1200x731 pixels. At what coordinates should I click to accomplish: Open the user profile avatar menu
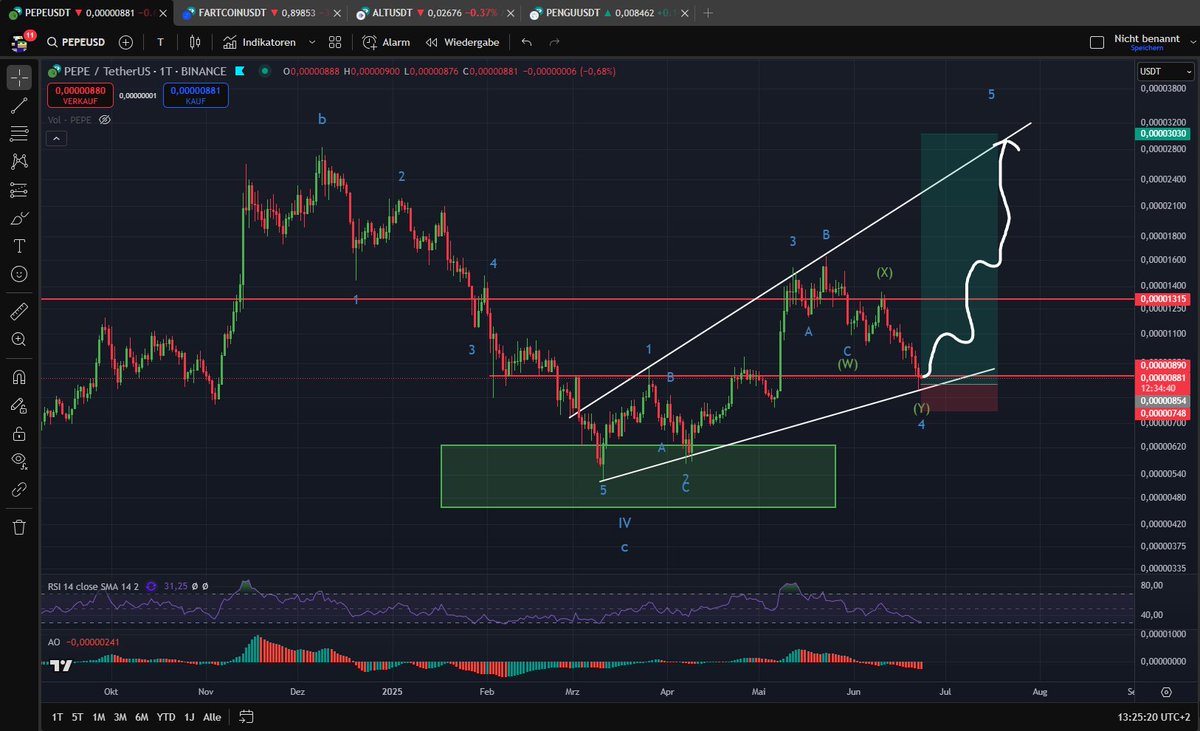click(x=20, y=43)
